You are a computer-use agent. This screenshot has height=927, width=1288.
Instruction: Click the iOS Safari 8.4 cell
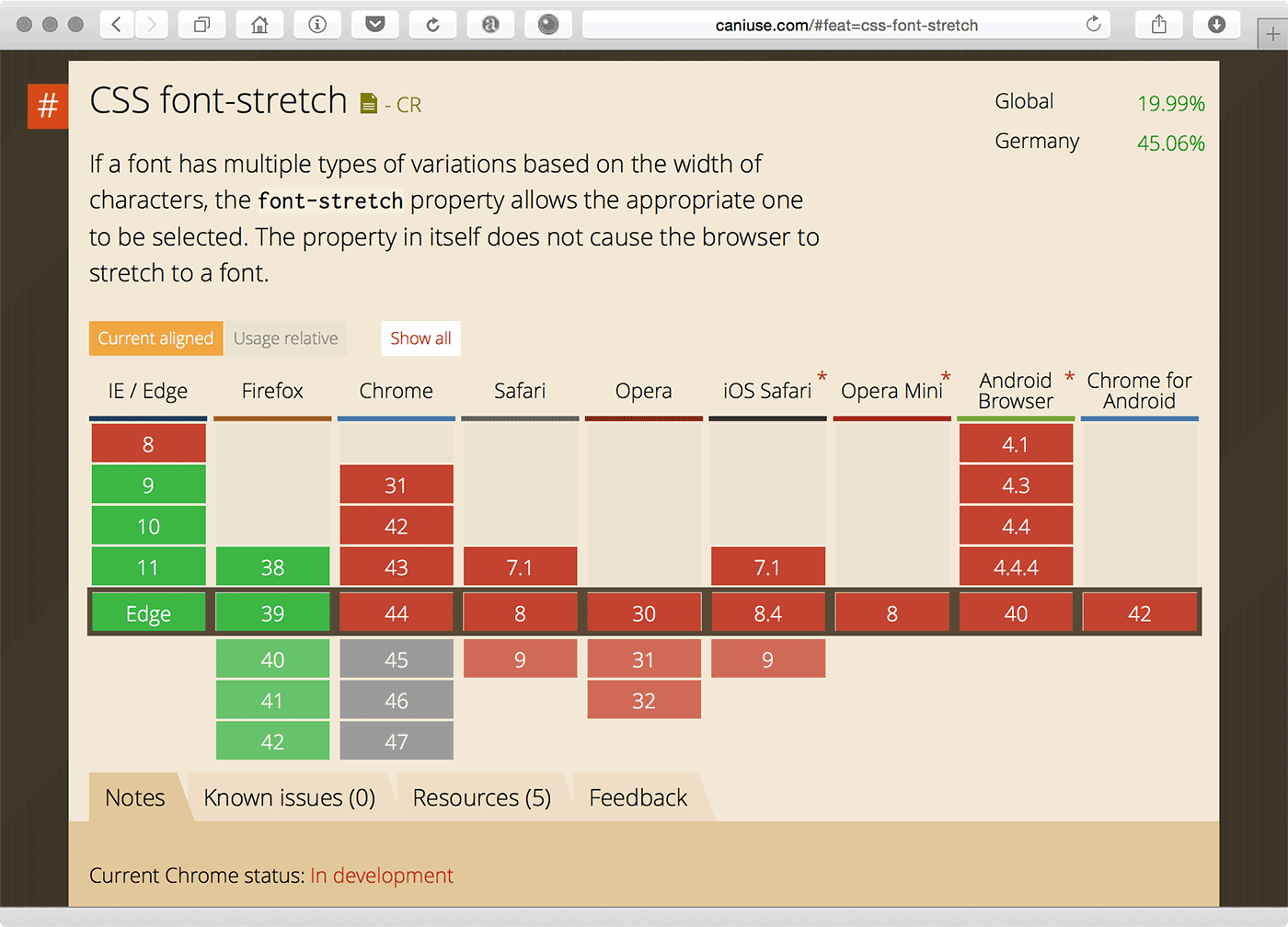click(768, 612)
